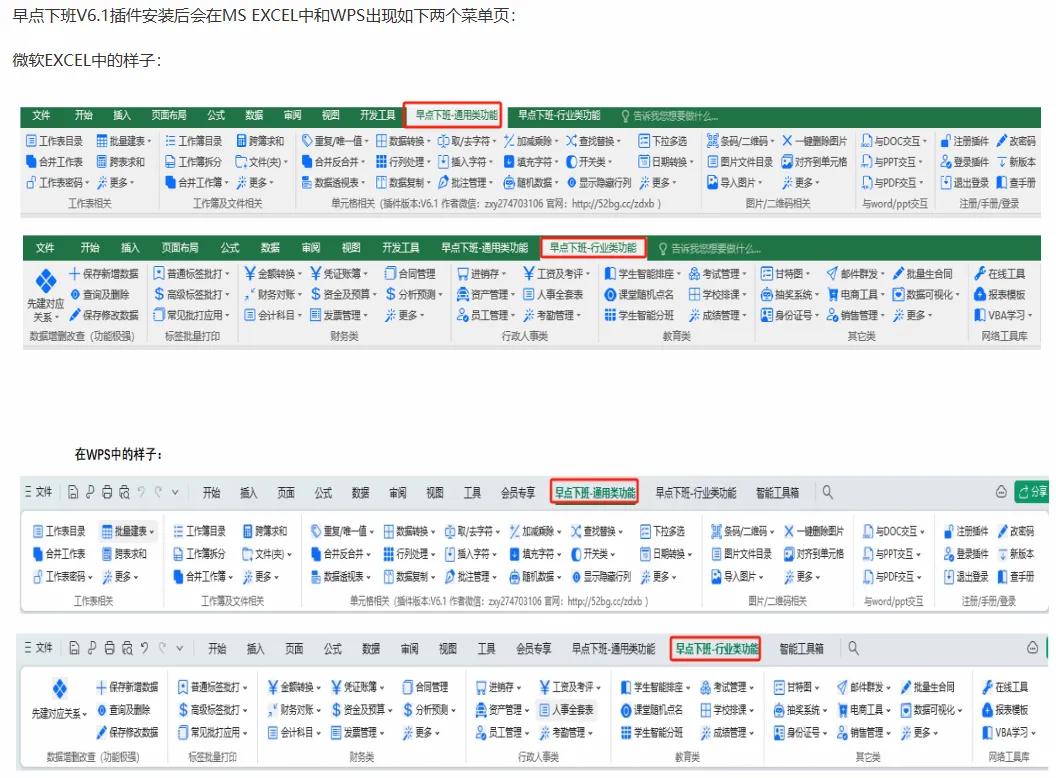
Task: Click 保存新增数据 in Excel 行业类 ribbon
Action: point(104,273)
